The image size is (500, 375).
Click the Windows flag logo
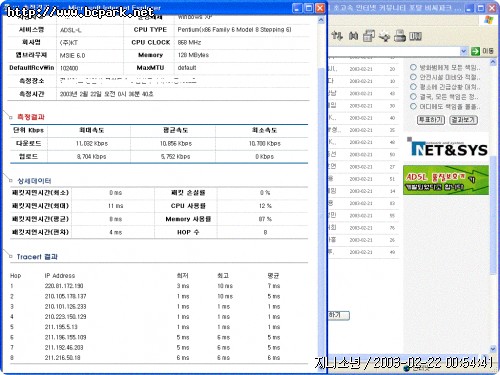tap(488, 20)
